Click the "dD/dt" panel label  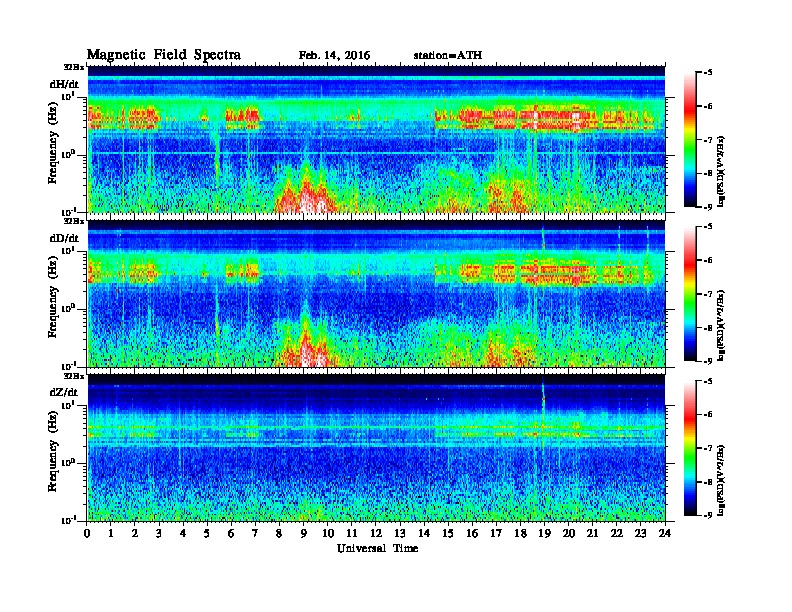click(x=64, y=238)
